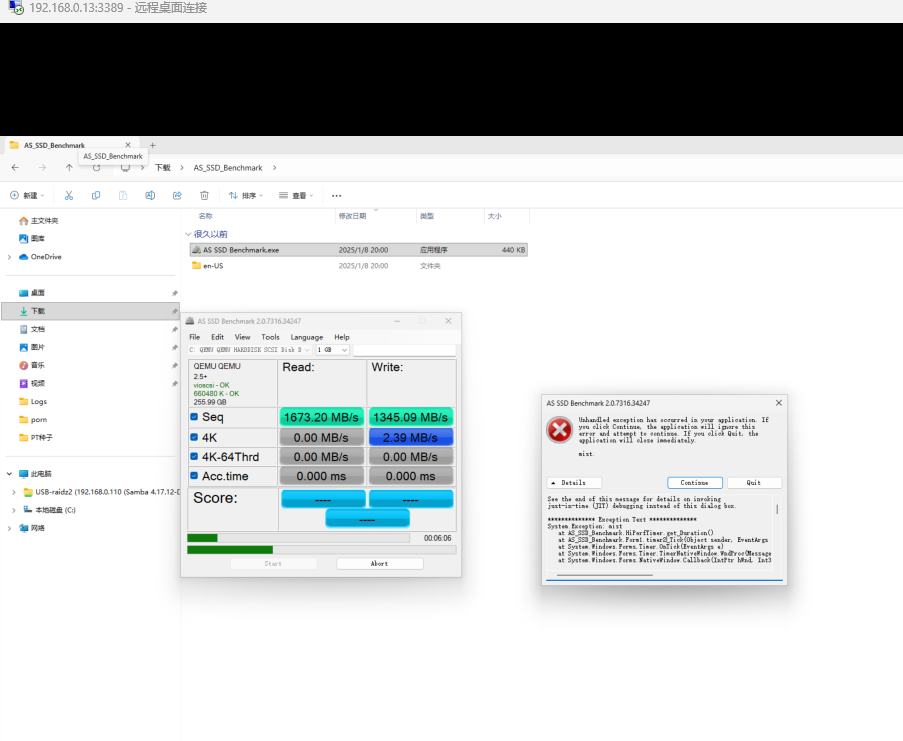Go up one folder level

click(x=69, y=168)
